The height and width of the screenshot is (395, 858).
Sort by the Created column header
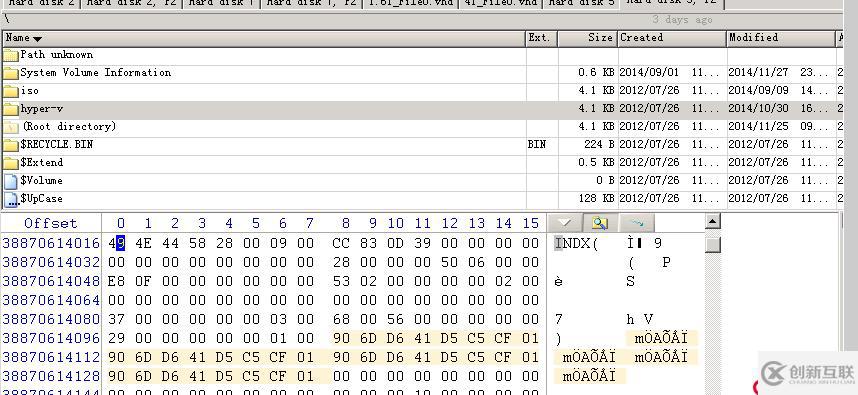coord(672,38)
